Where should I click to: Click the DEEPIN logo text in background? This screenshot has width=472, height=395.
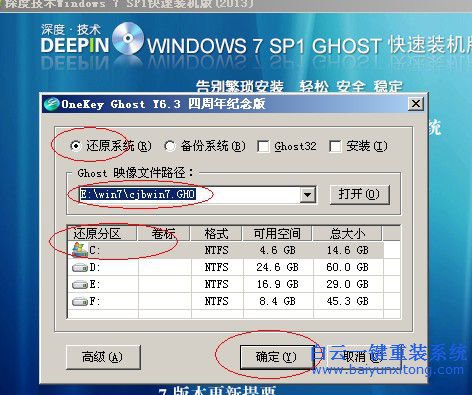[x=75, y=45]
